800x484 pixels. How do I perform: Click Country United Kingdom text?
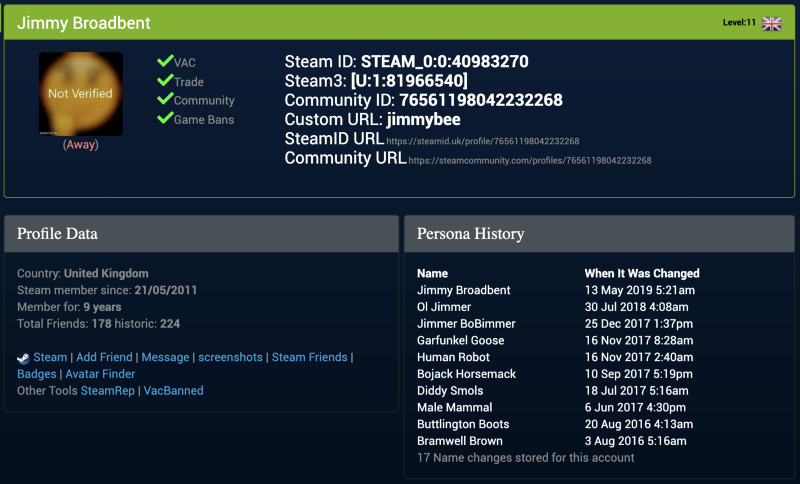(x=83, y=273)
